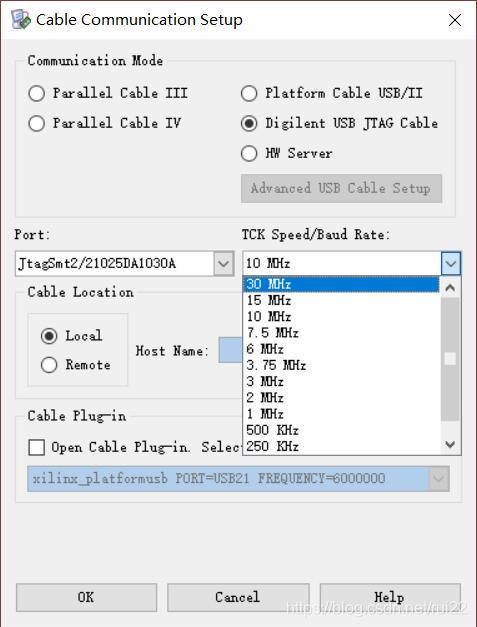The width and height of the screenshot is (477, 627).
Task: Click the Cable Communication Setup title icon
Action: [x=20, y=19]
